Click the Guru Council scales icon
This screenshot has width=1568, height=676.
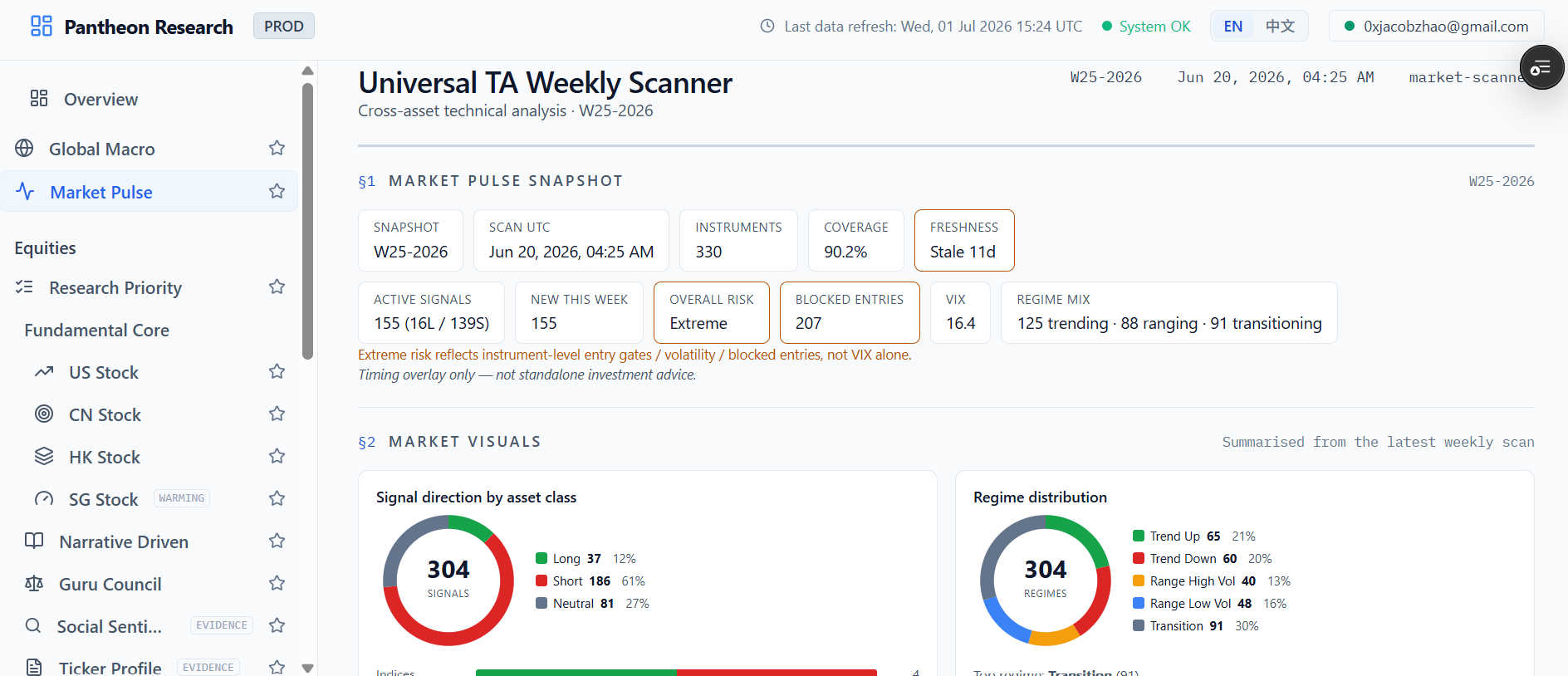click(x=34, y=584)
